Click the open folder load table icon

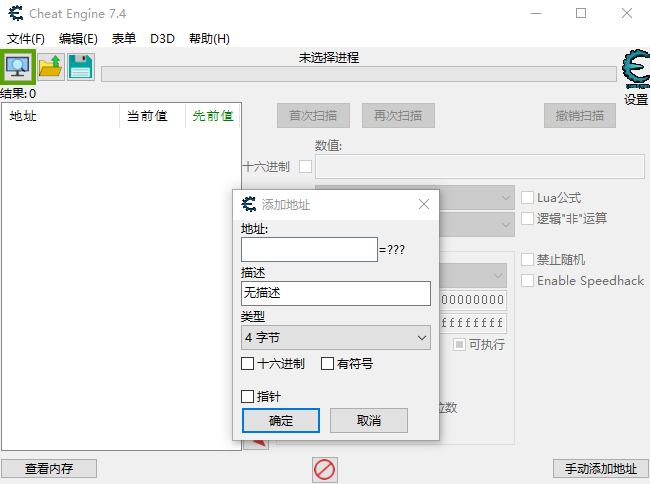click(51, 67)
